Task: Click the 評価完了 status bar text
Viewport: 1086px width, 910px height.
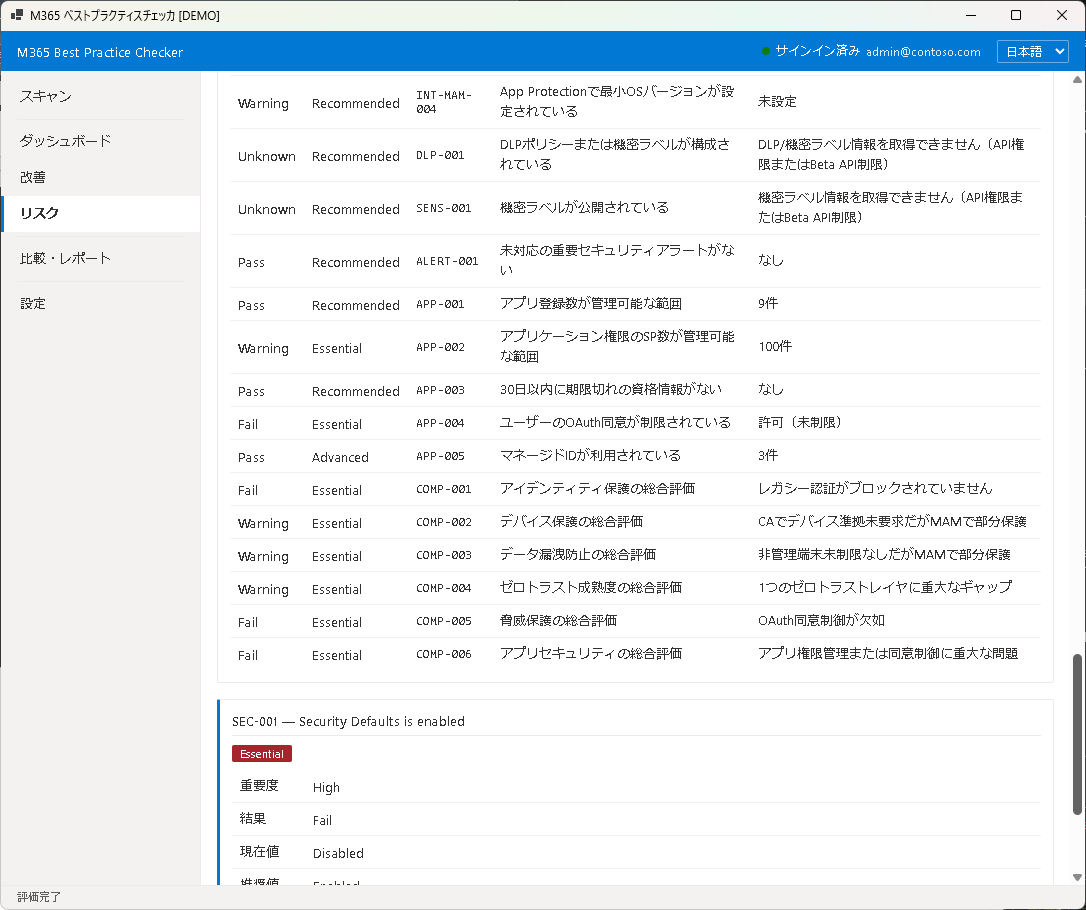Action: [39, 897]
